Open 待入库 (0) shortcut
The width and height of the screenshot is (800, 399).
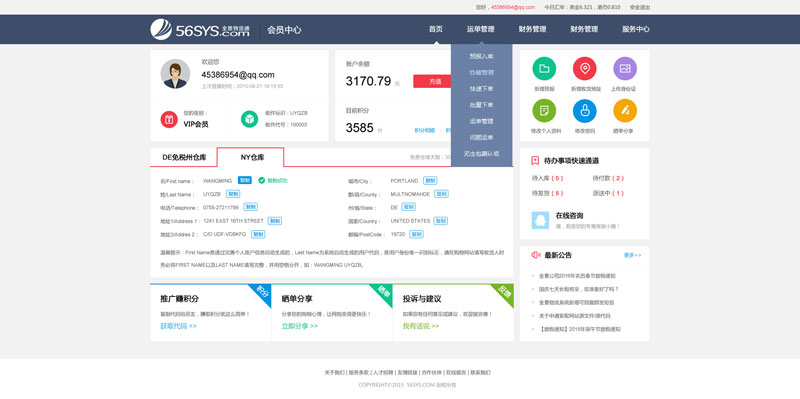pos(547,179)
